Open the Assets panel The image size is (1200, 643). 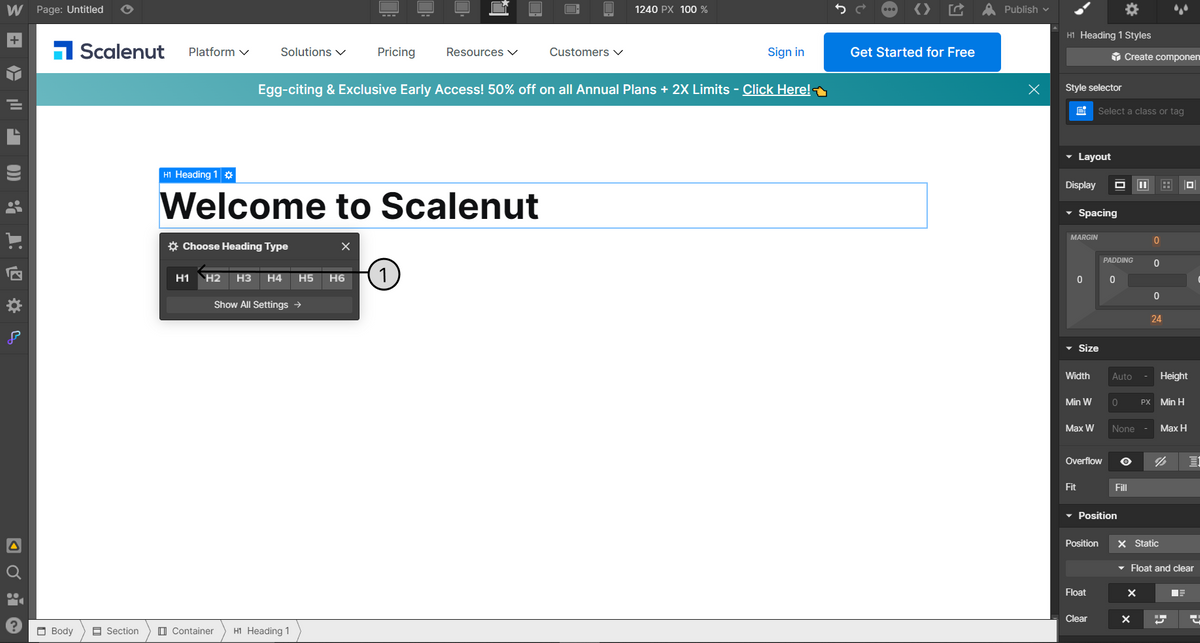pos(14,273)
